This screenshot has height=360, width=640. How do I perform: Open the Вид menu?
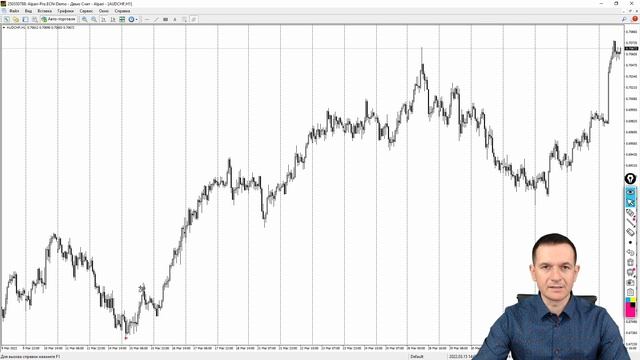pos(28,11)
